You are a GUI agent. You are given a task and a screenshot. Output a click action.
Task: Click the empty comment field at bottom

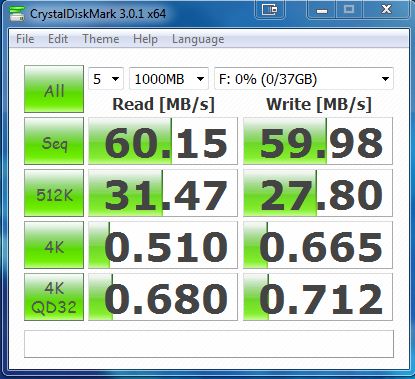[209, 344]
